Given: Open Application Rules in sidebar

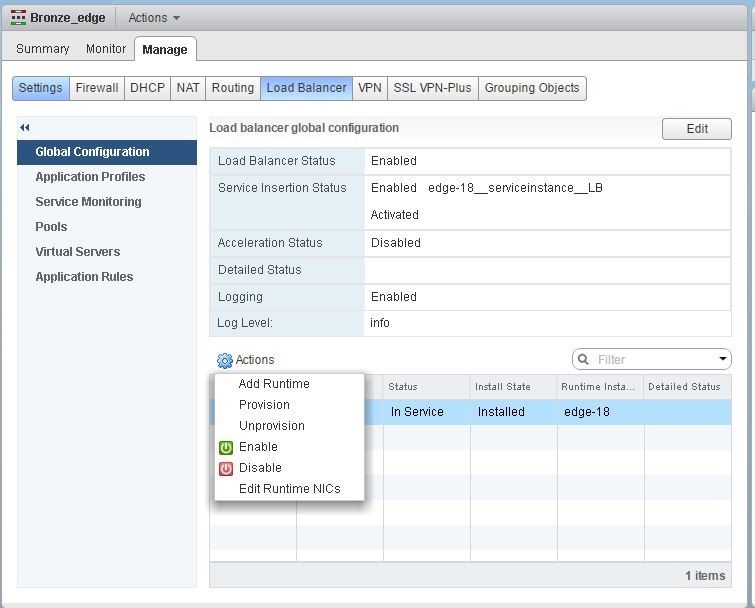Looking at the screenshot, I should [84, 277].
